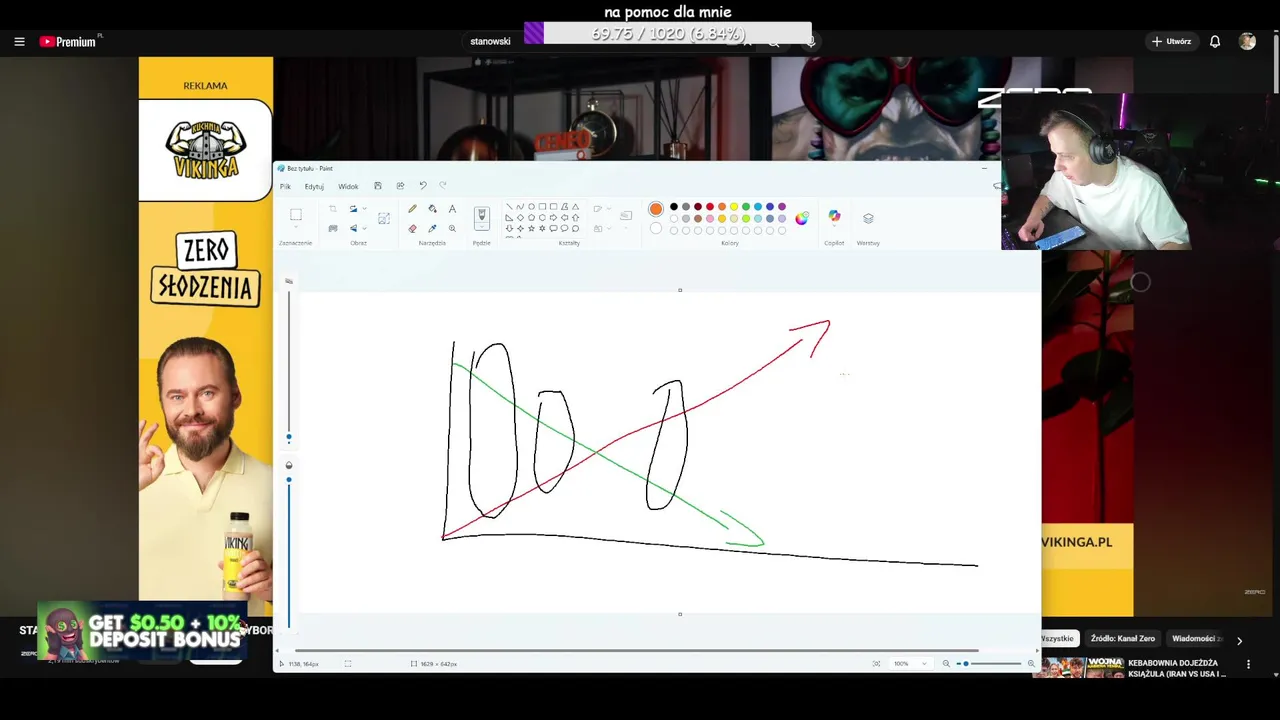Open the VIKINGA.PL ad link

click(1077, 542)
